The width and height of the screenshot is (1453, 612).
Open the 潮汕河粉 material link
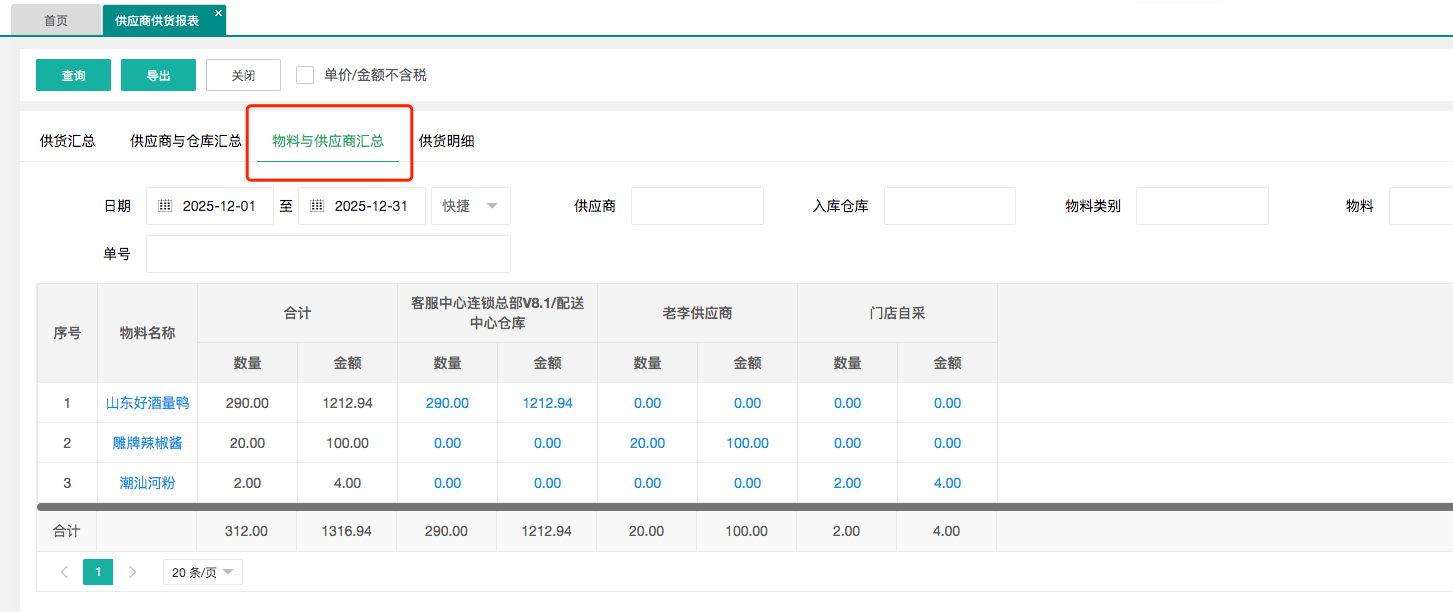click(148, 483)
